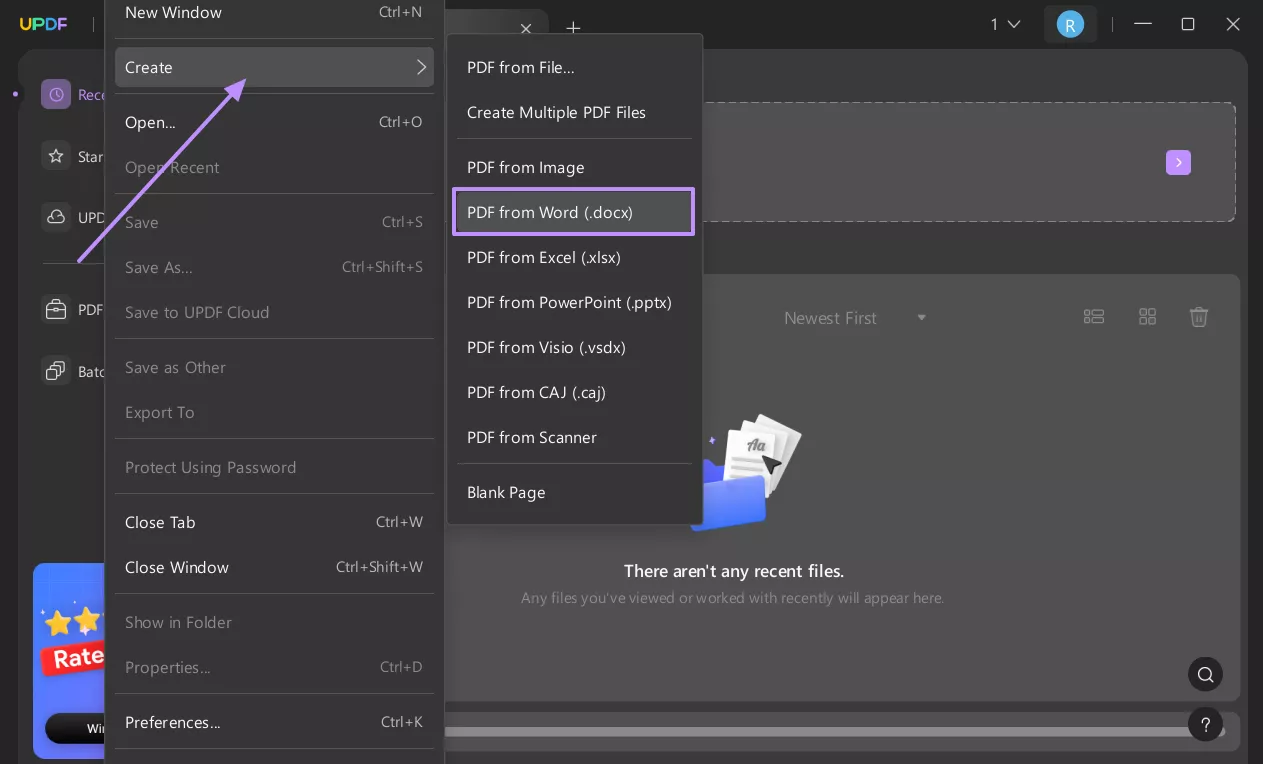The height and width of the screenshot is (764, 1263).
Task: Open the help question mark icon
Action: click(x=1205, y=724)
